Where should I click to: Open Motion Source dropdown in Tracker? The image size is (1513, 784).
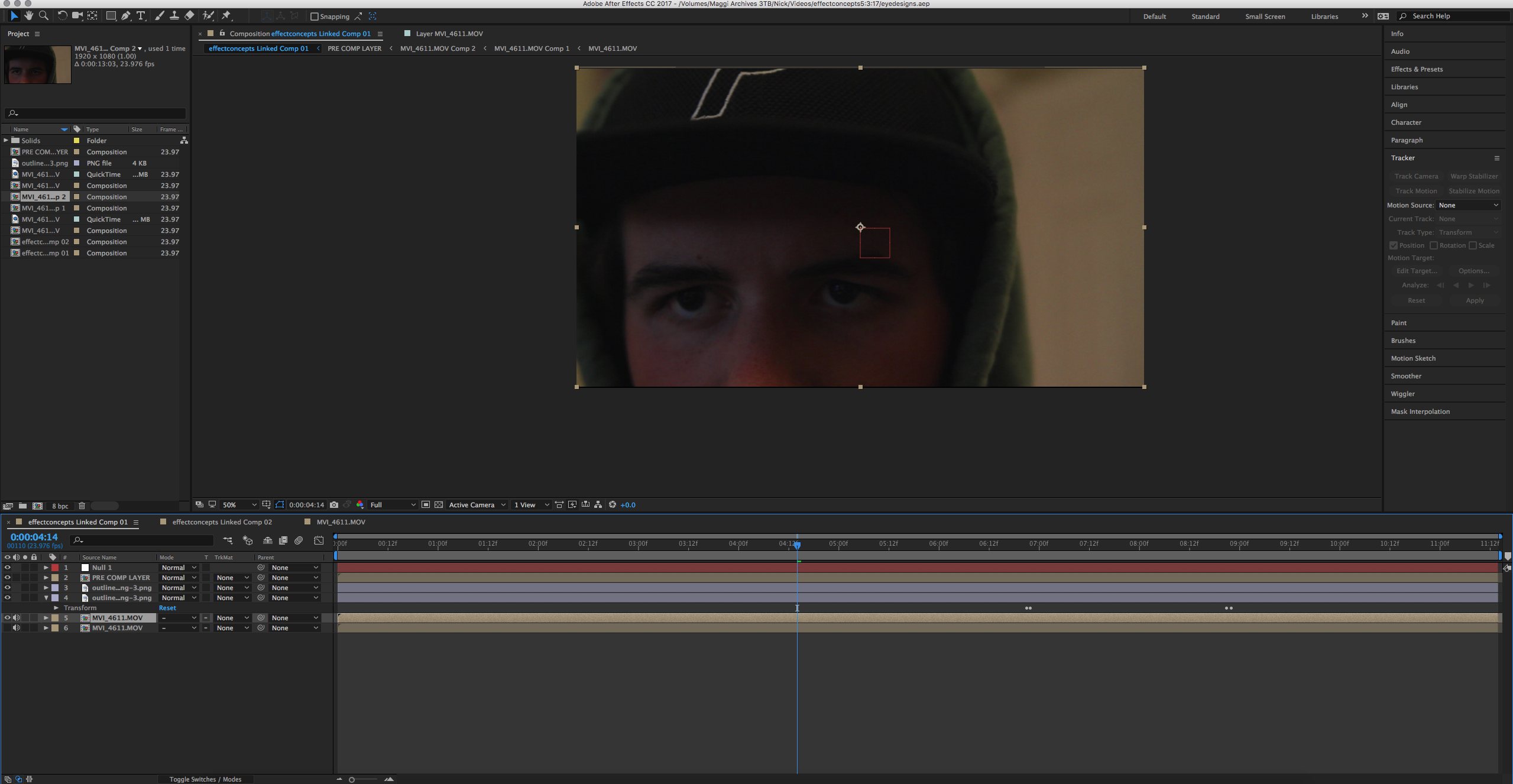pos(1469,205)
